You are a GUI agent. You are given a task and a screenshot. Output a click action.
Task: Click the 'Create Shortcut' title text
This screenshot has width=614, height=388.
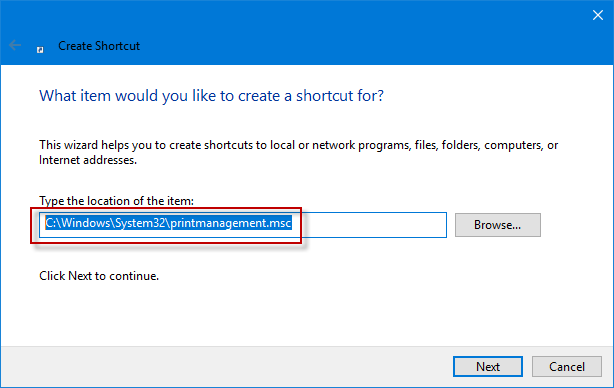tap(99, 46)
